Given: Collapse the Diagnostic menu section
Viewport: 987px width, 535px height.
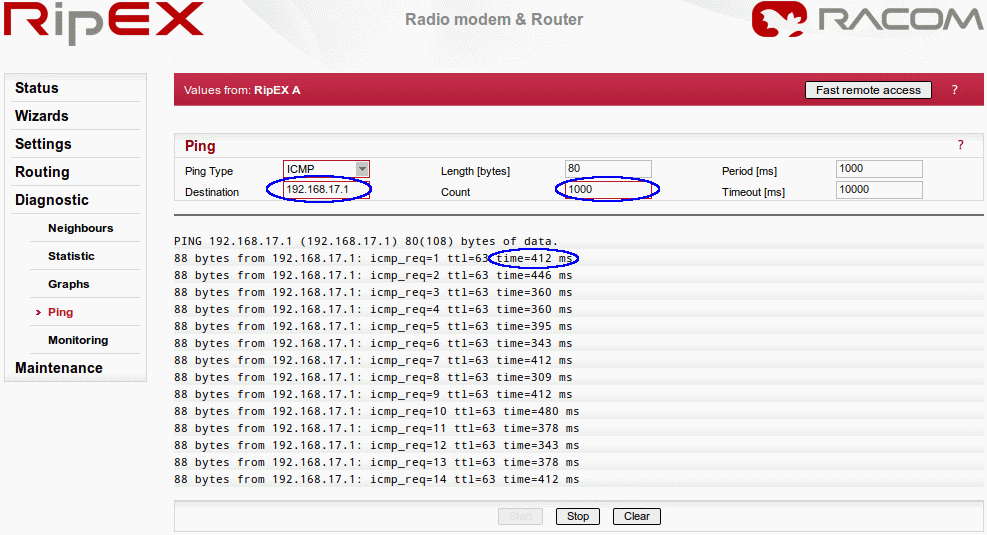Looking at the screenshot, I should tap(52, 200).
